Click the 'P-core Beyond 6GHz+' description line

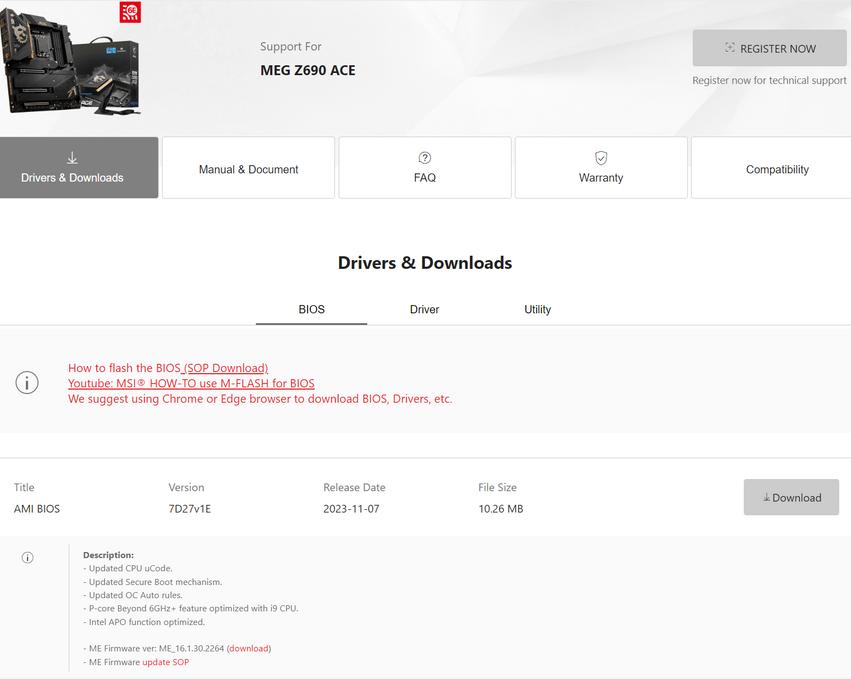(190, 608)
